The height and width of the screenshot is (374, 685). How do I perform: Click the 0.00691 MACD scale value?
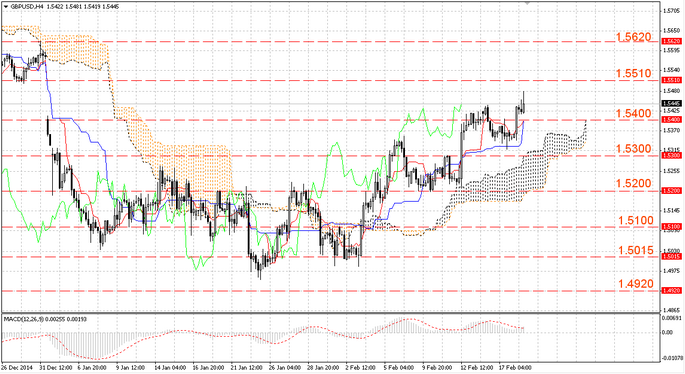point(671,318)
